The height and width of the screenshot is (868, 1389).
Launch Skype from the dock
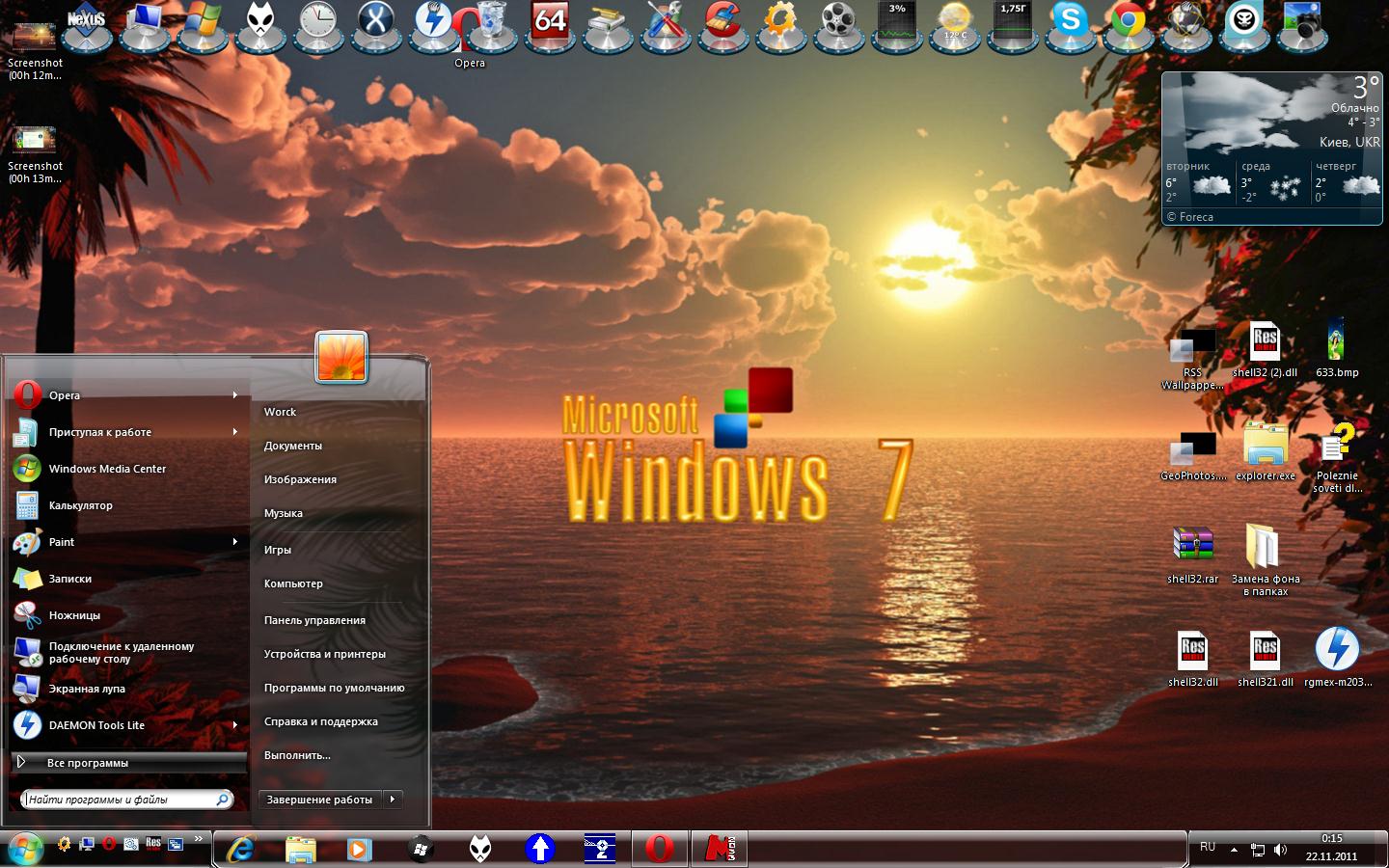tap(1071, 25)
